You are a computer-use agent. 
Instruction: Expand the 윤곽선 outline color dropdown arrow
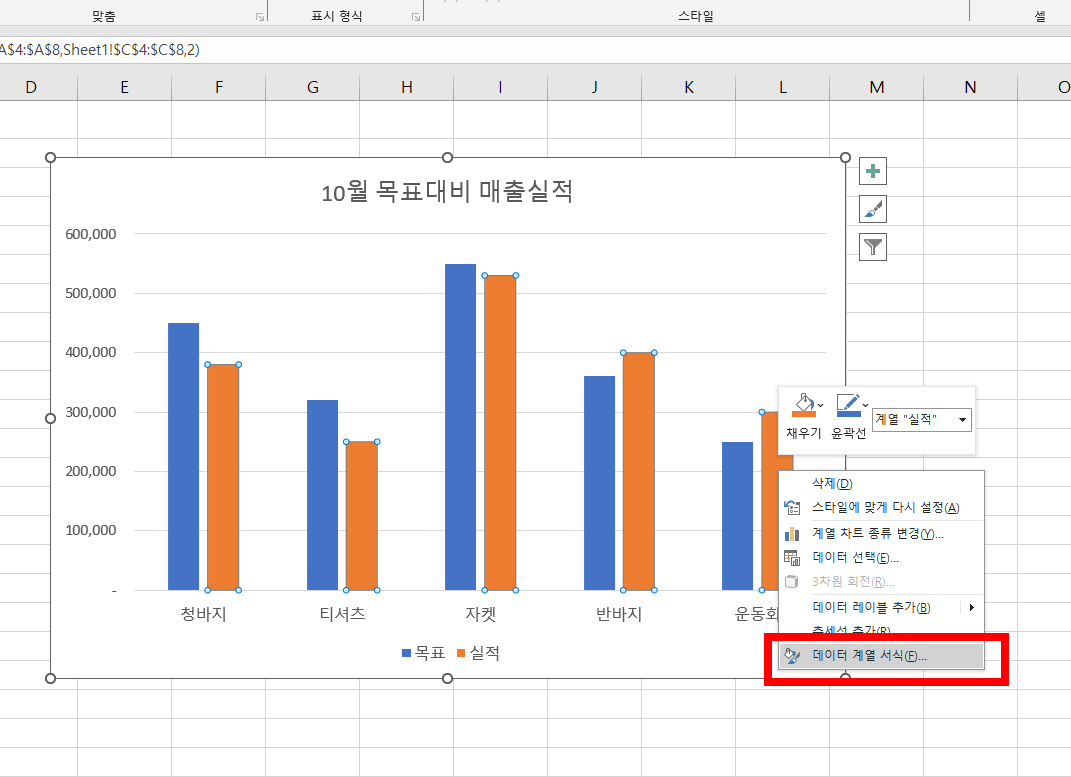pyautogui.click(x=865, y=405)
